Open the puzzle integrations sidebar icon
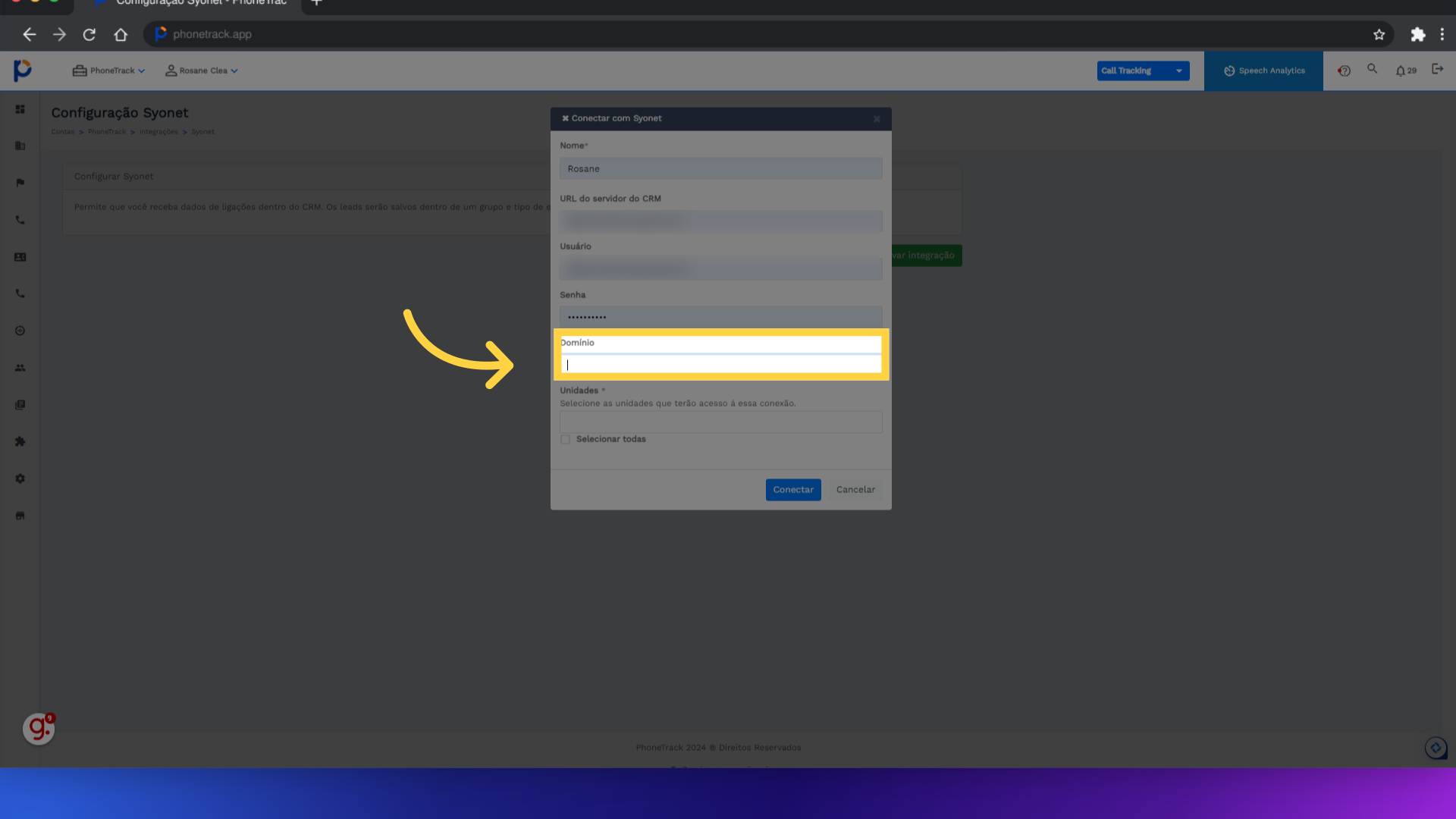This screenshot has height=819, width=1456. 20,441
